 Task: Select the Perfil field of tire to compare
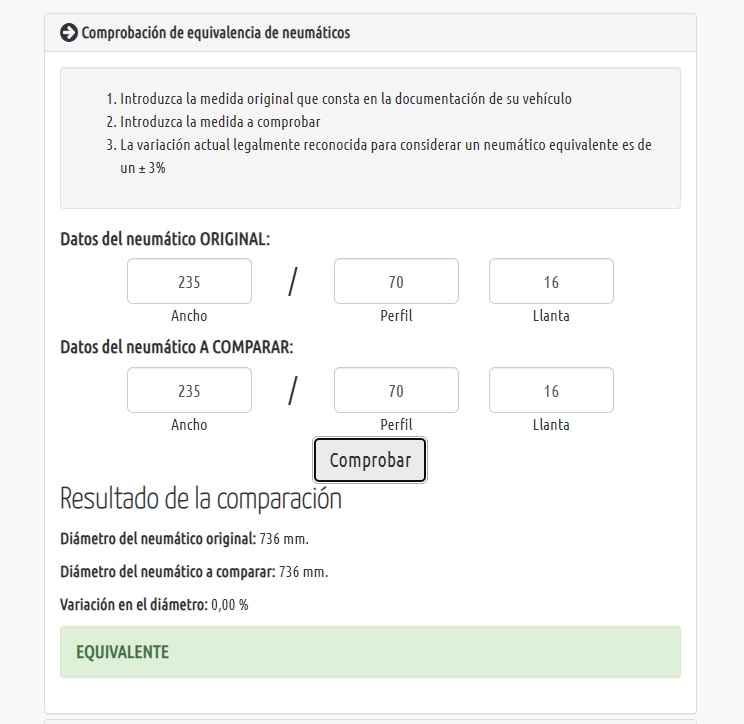[396, 391]
